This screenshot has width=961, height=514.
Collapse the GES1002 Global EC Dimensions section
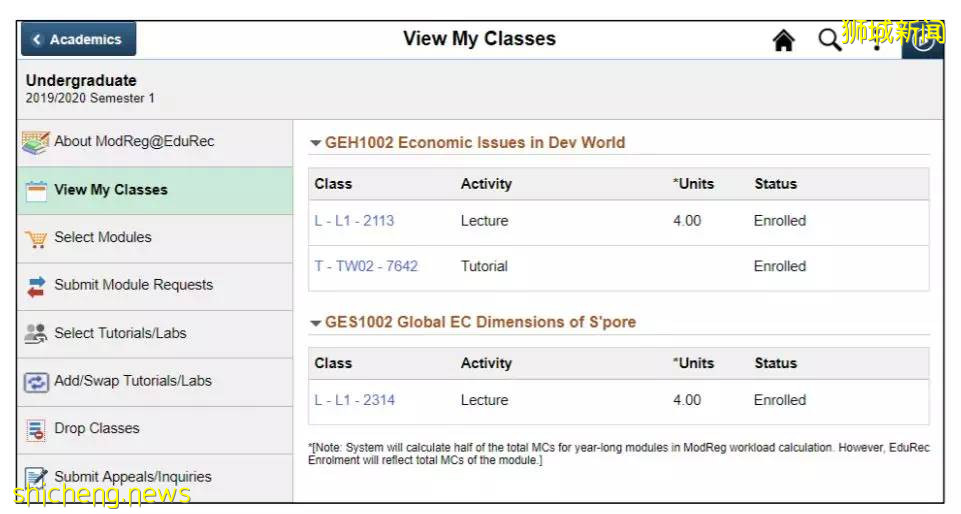coord(316,323)
